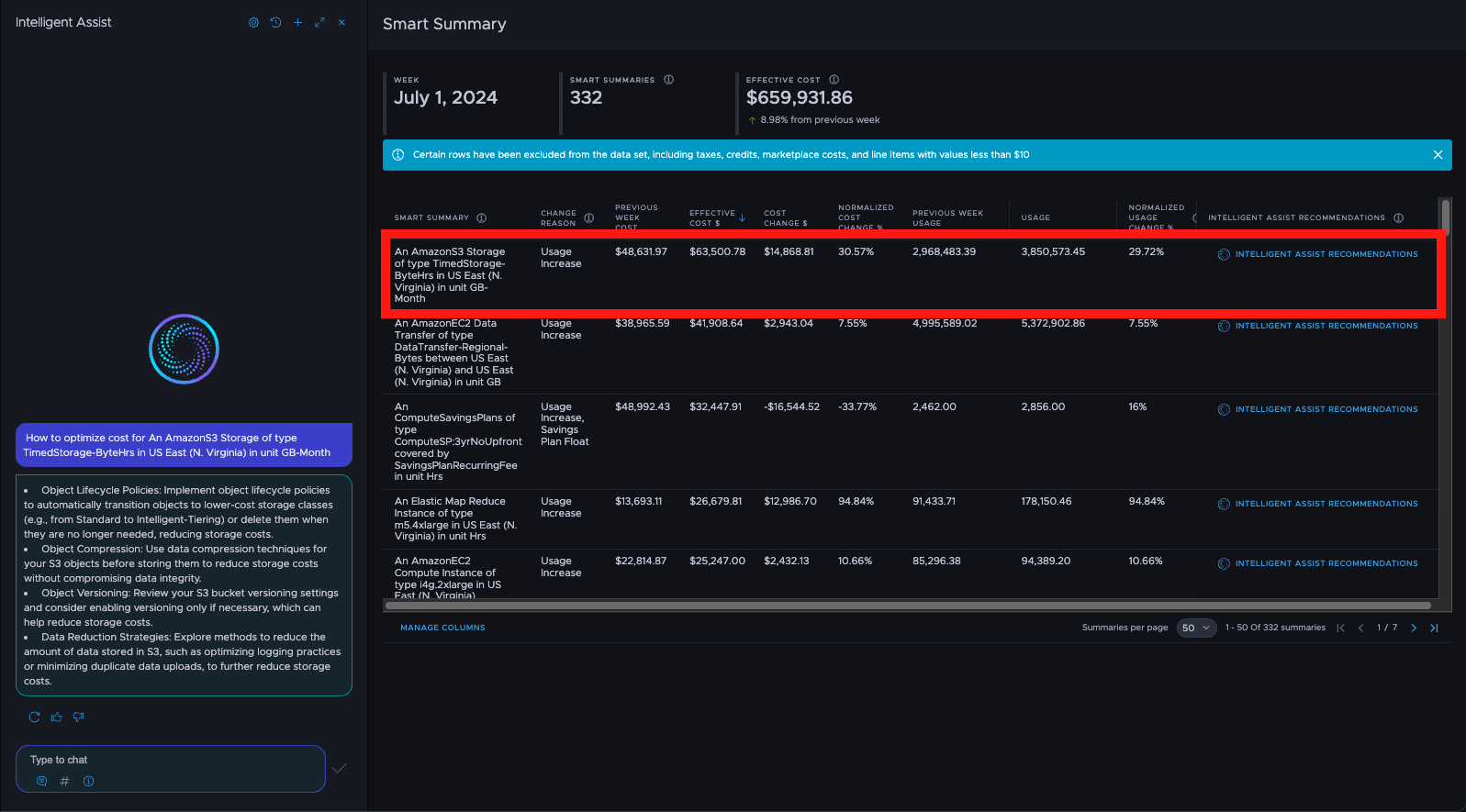Viewport: 1466px width, 812px height.
Task: Click the hashtag icon in chat box
Action: pos(64,782)
